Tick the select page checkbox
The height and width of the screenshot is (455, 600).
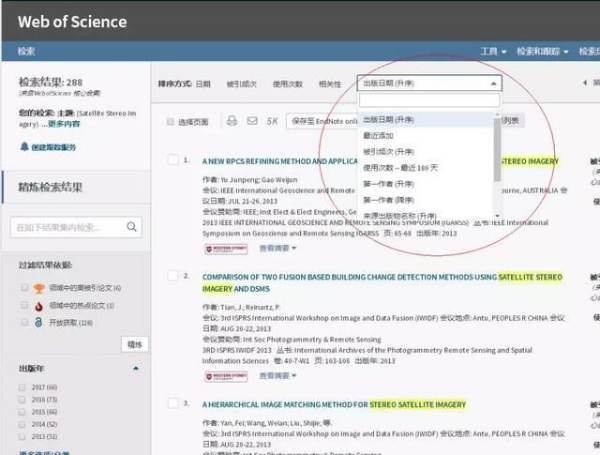click(x=171, y=122)
